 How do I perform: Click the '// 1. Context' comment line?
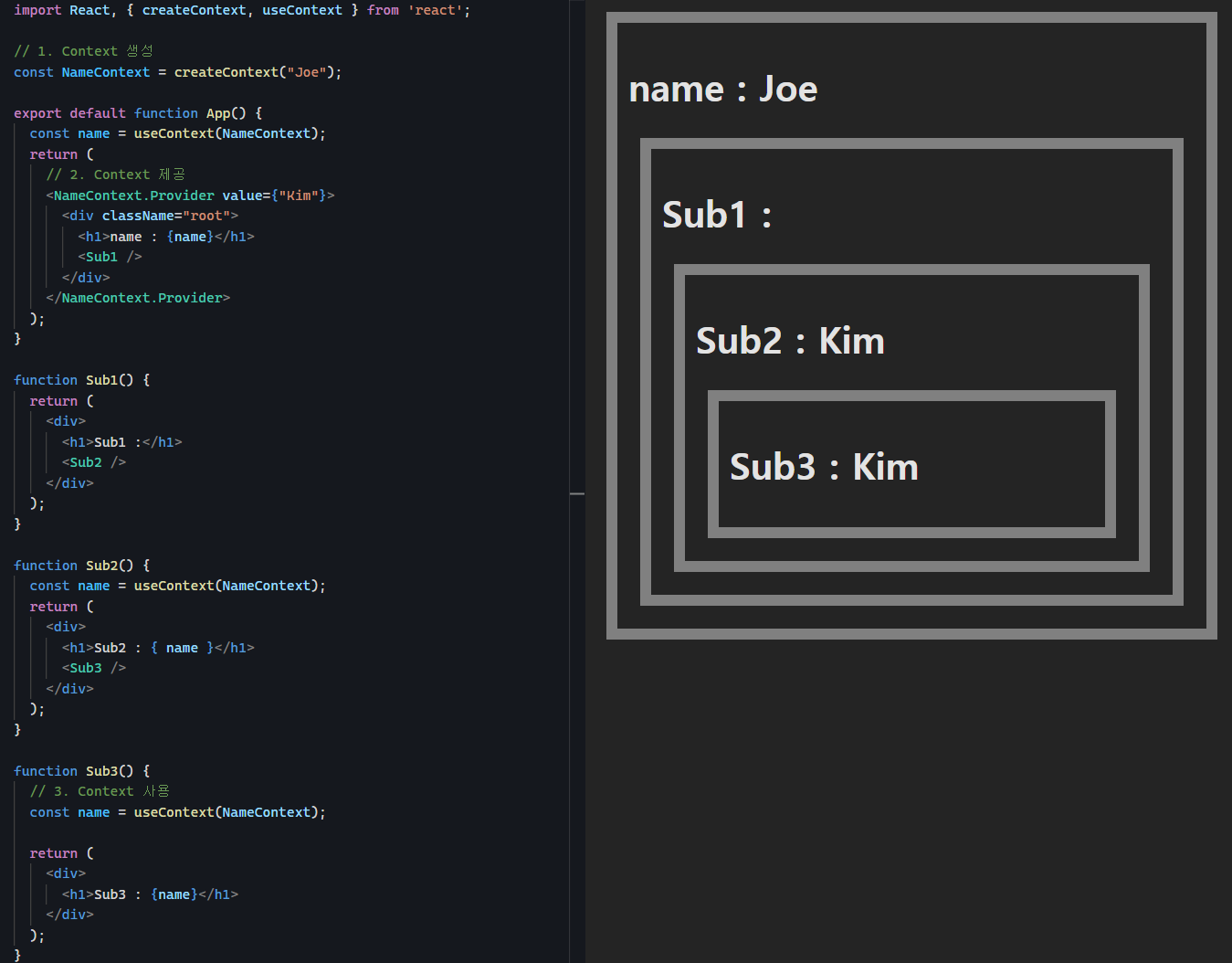pyautogui.click(x=84, y=51)
